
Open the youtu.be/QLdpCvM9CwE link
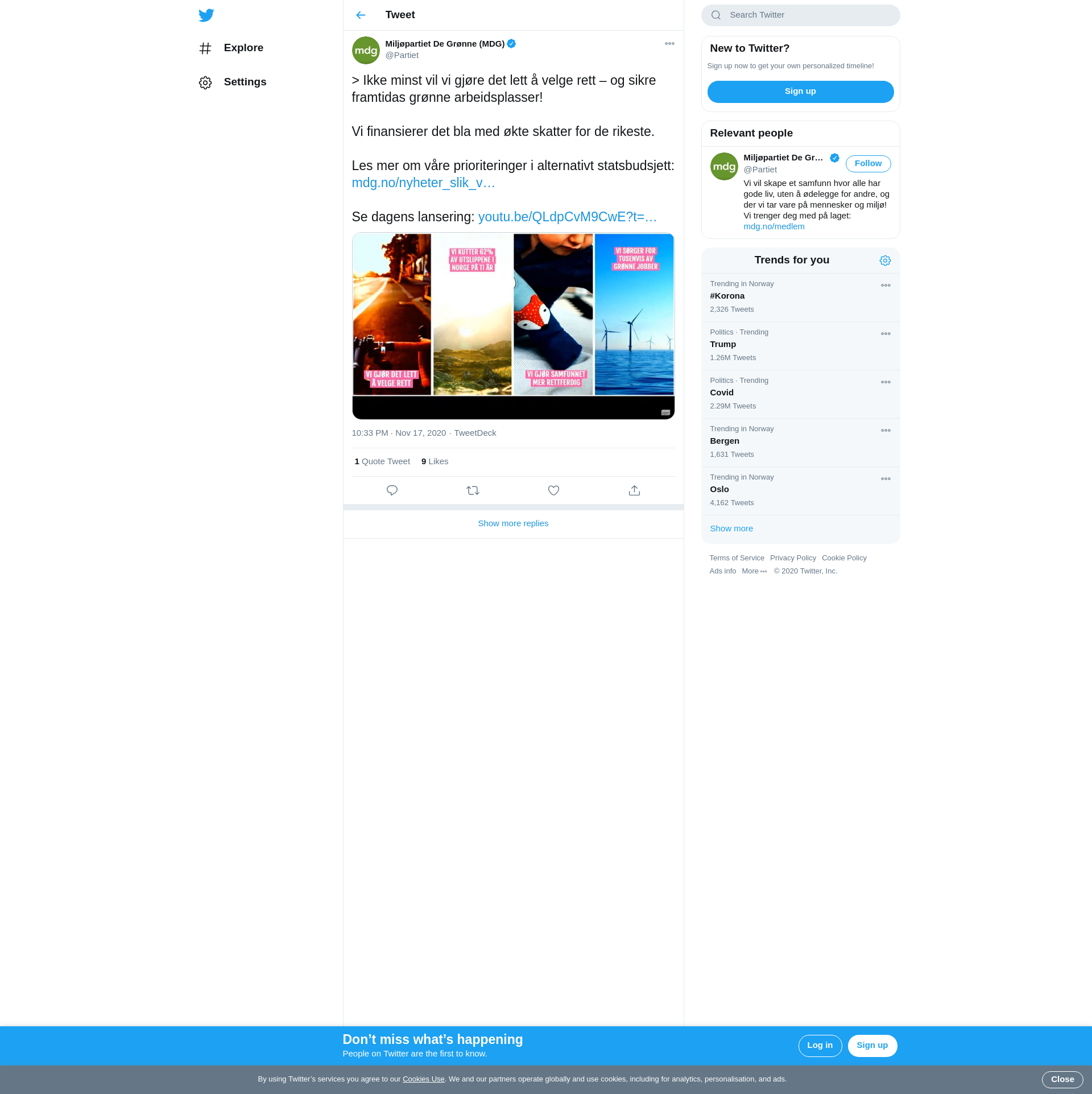pyautogui.click(x=567, y=217)
